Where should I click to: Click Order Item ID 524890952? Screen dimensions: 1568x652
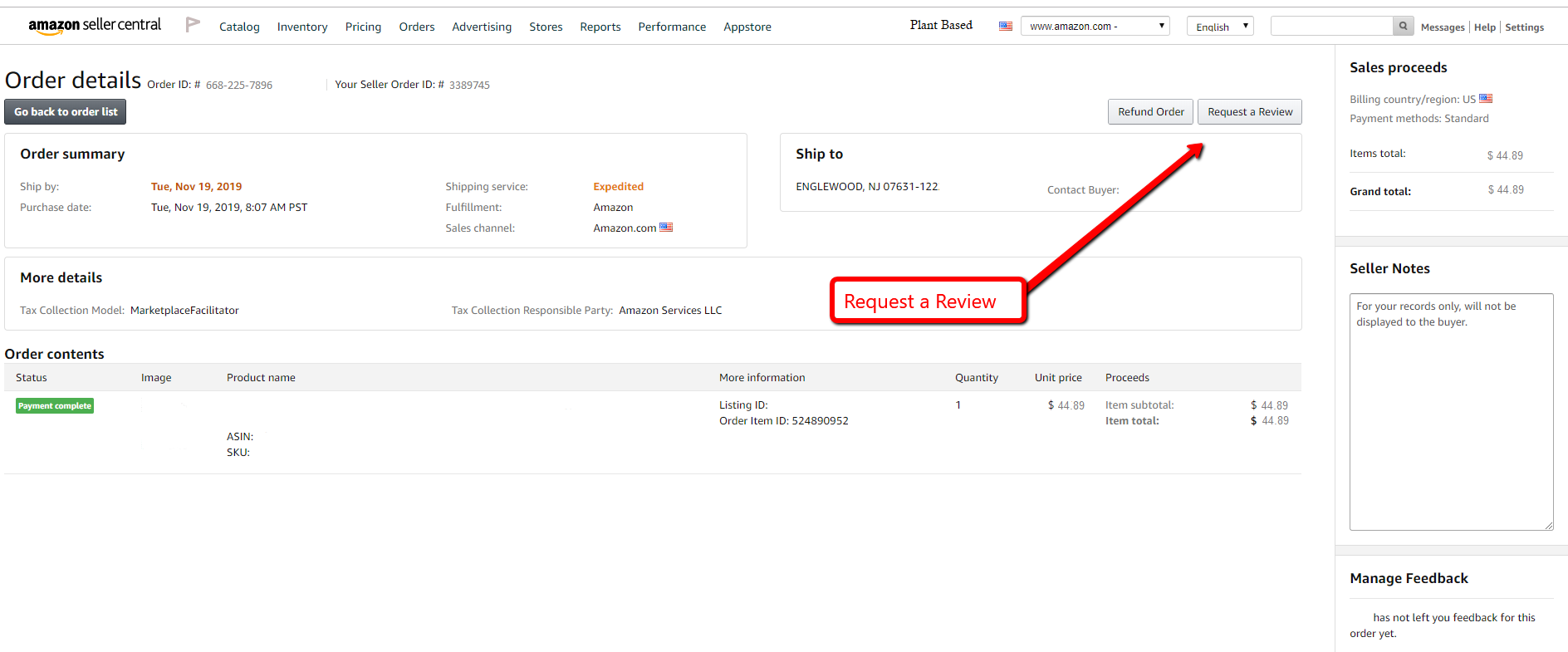(784, 421)
